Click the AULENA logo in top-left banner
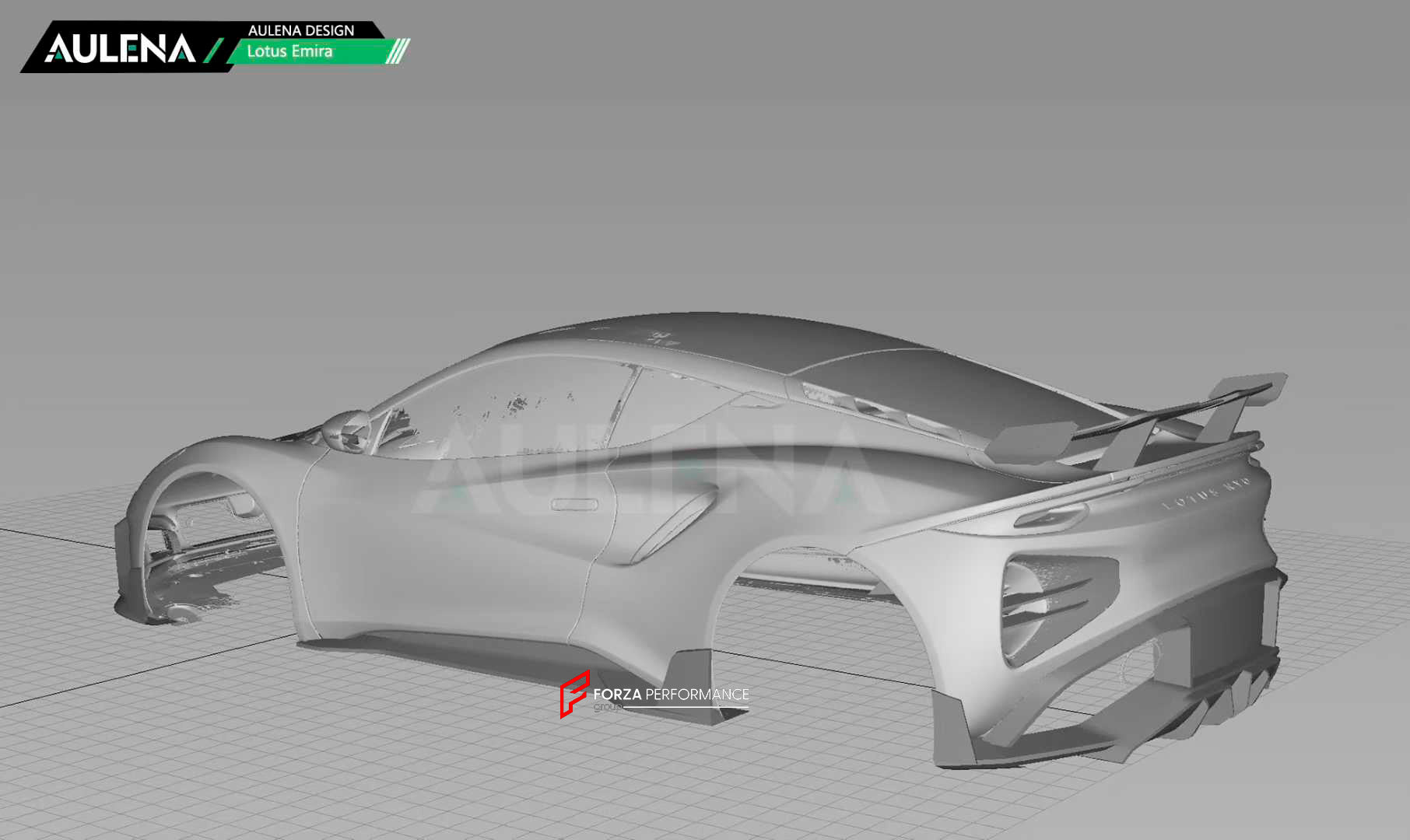 (x=120, y=48)
